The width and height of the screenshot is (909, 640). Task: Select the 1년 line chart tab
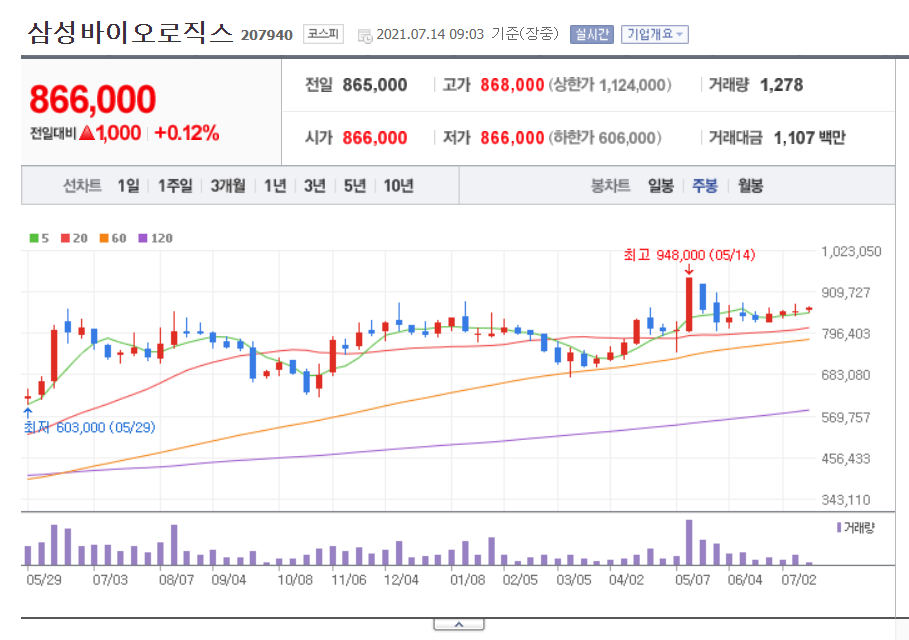[275, 186]
